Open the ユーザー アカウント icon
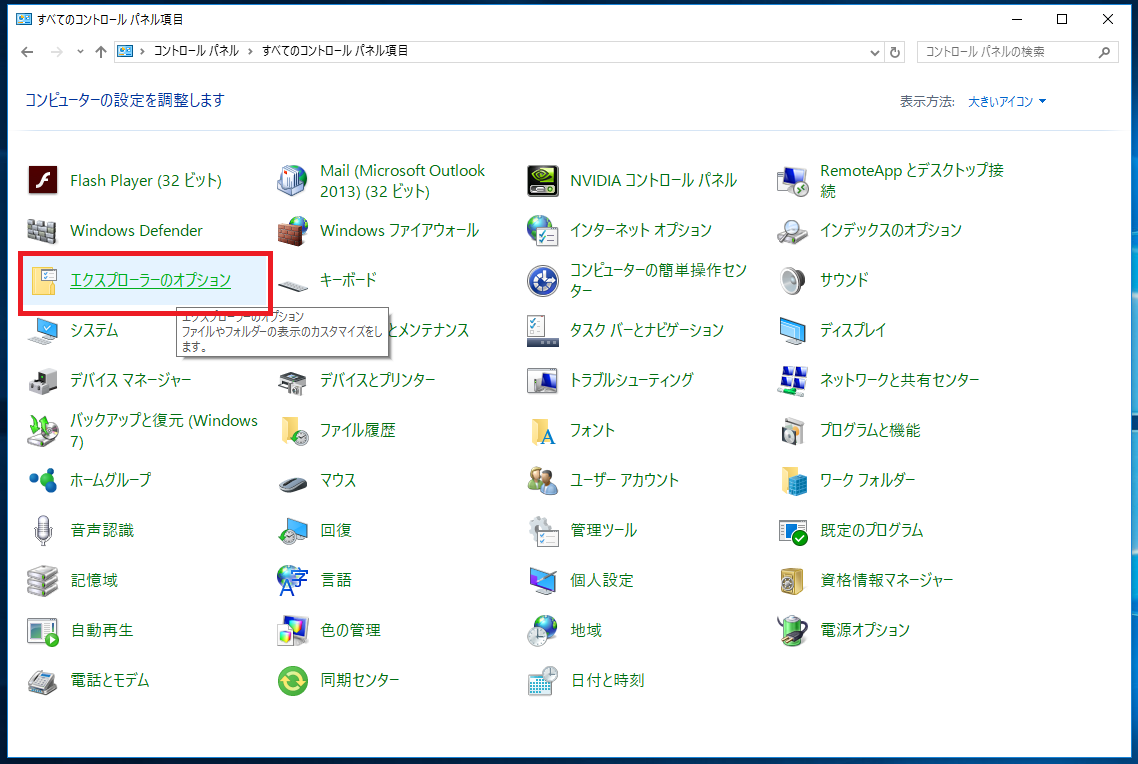1138x764 pixels. 543,480
